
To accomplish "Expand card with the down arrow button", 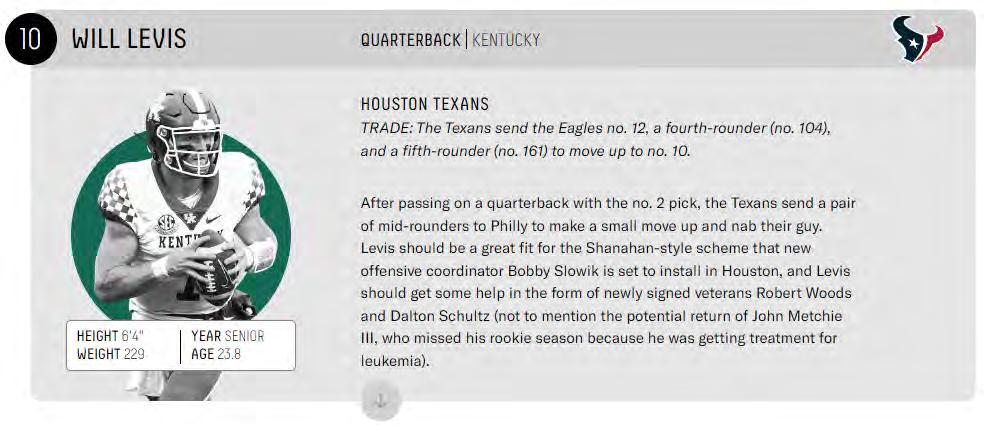I will tap(380, 401).
